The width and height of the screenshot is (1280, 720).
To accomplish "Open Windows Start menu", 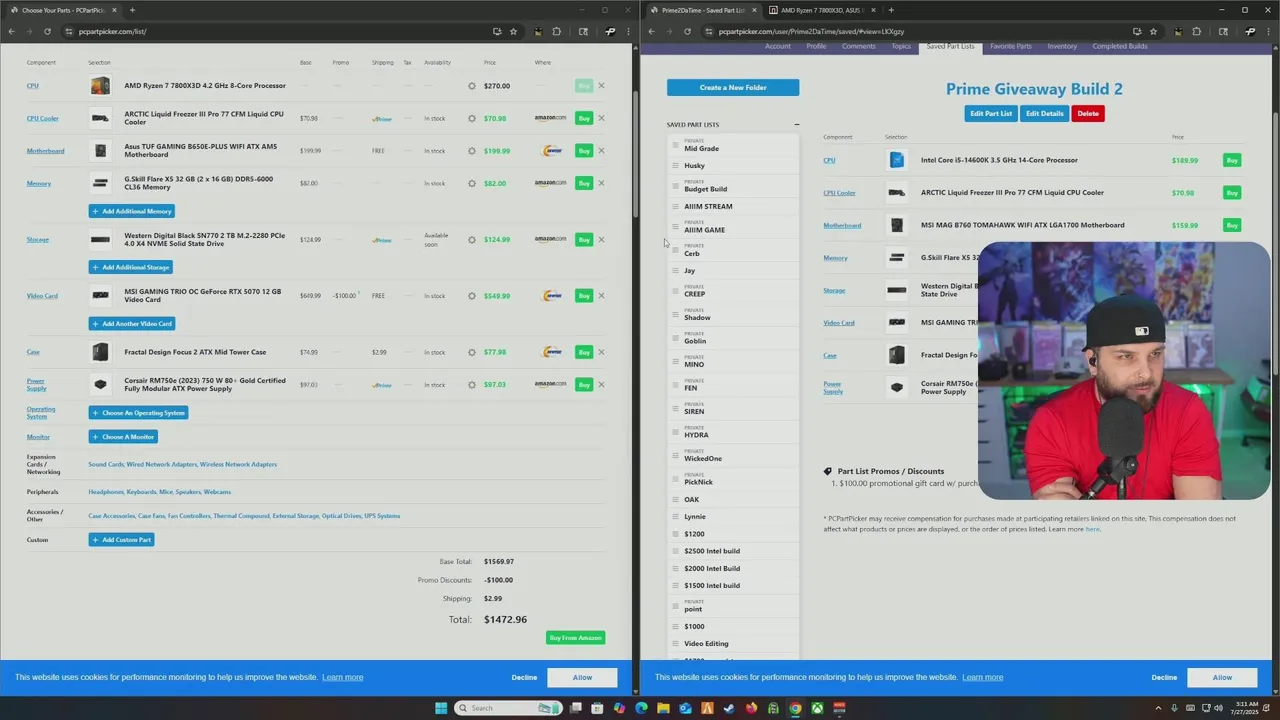I will pyautogui.click(x=441, y=708).
